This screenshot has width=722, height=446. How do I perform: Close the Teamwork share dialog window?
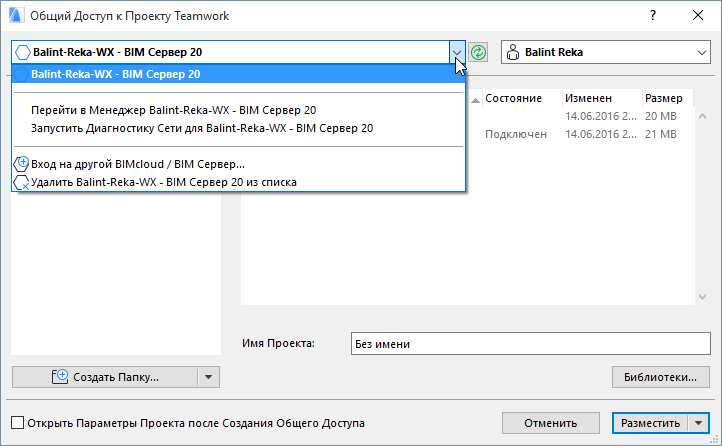click(x=698, y=15)
